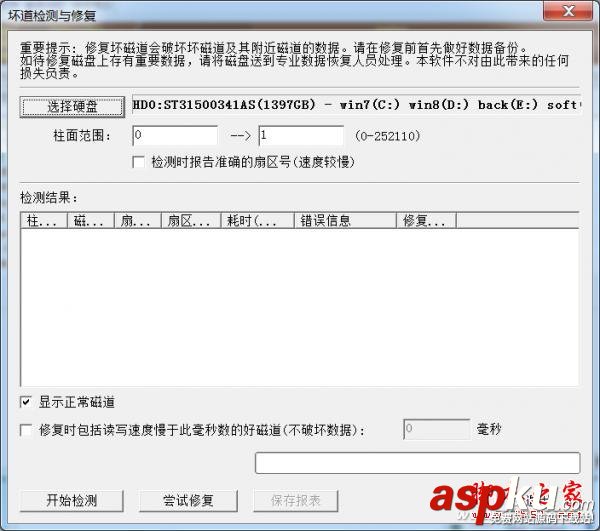Toggle 显示正常磁道 checkbox
The height and width of the screenshot is (531, 600).
[26, 402]
